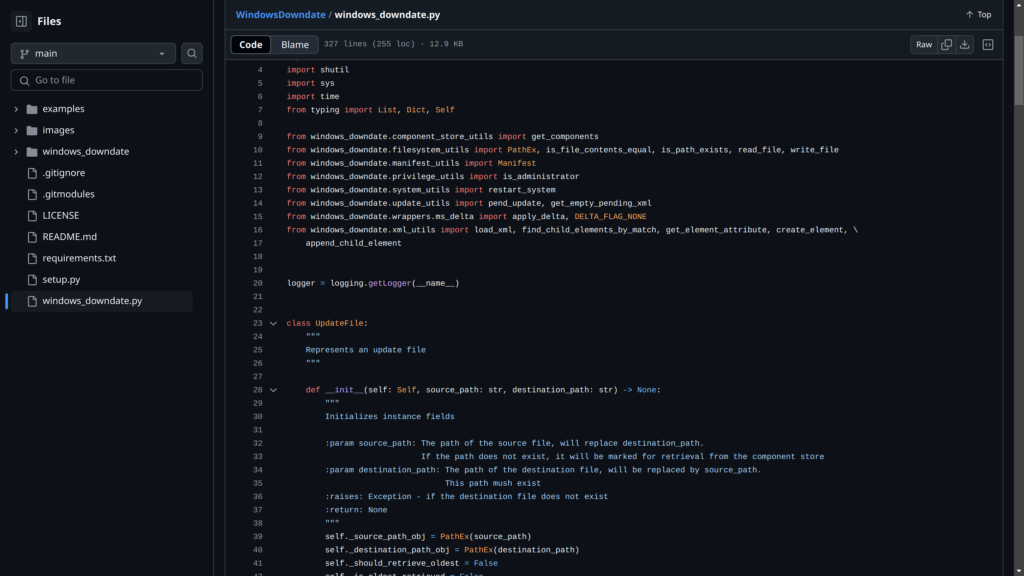Open the main branch dropdown
Image resolution: width=1024 pixels, height=576 pixels.
click(x=93, y=53)
